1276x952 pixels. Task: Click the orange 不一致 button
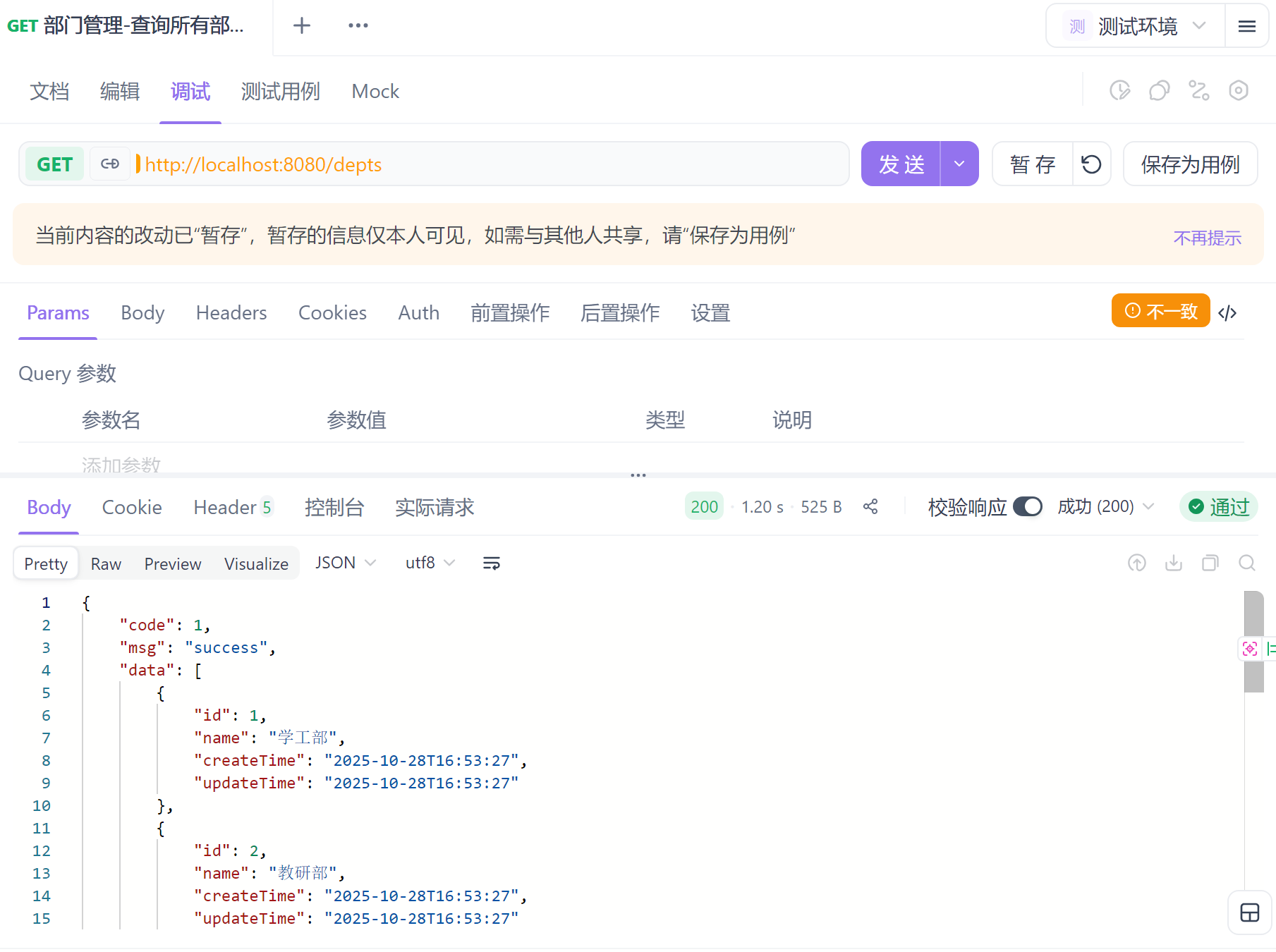[1161, 310]
